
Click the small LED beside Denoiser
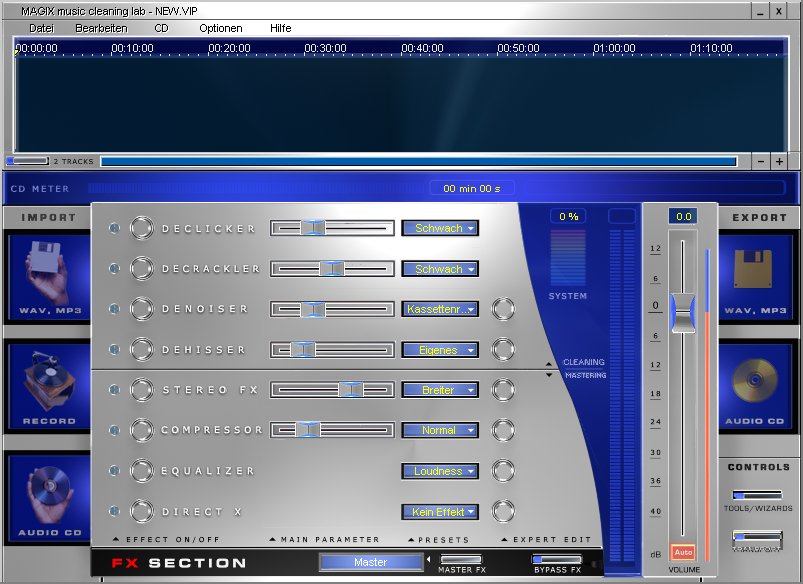[x=114, y=309]
